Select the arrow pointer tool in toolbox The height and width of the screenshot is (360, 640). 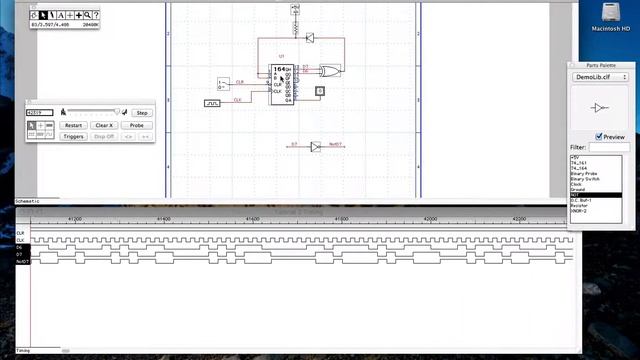tap(43, 15)
